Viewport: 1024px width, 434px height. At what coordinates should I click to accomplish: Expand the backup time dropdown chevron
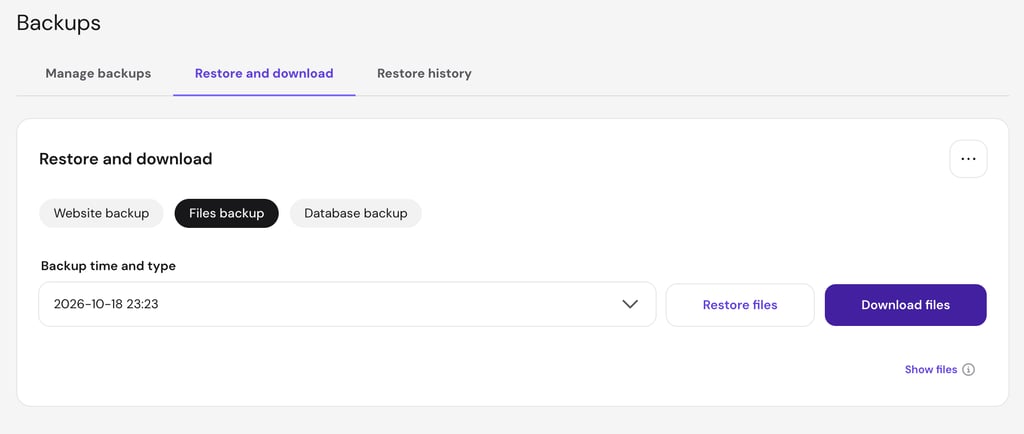[x=630, y=304]
